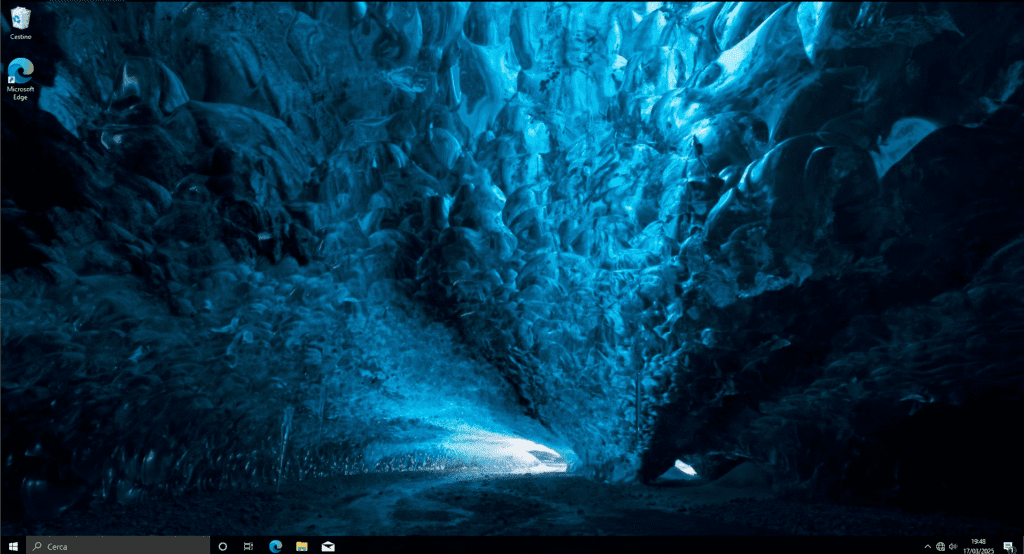Open the Windows Start menu
Image resolution: width=1024 pixels, height=554 pixels.
(x=13, y=546)
